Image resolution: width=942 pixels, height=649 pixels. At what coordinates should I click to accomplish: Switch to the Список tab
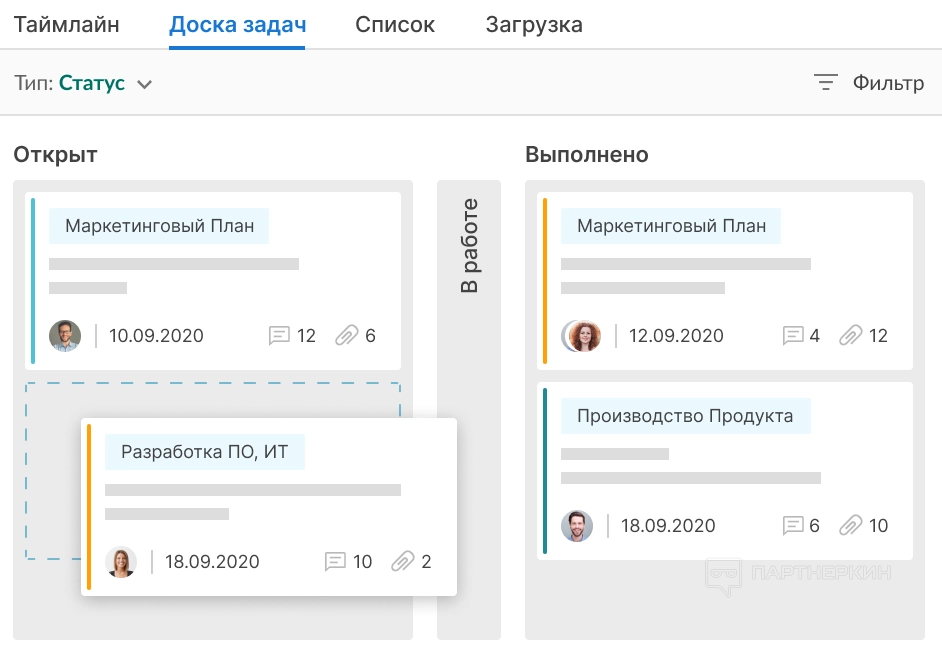395,25
